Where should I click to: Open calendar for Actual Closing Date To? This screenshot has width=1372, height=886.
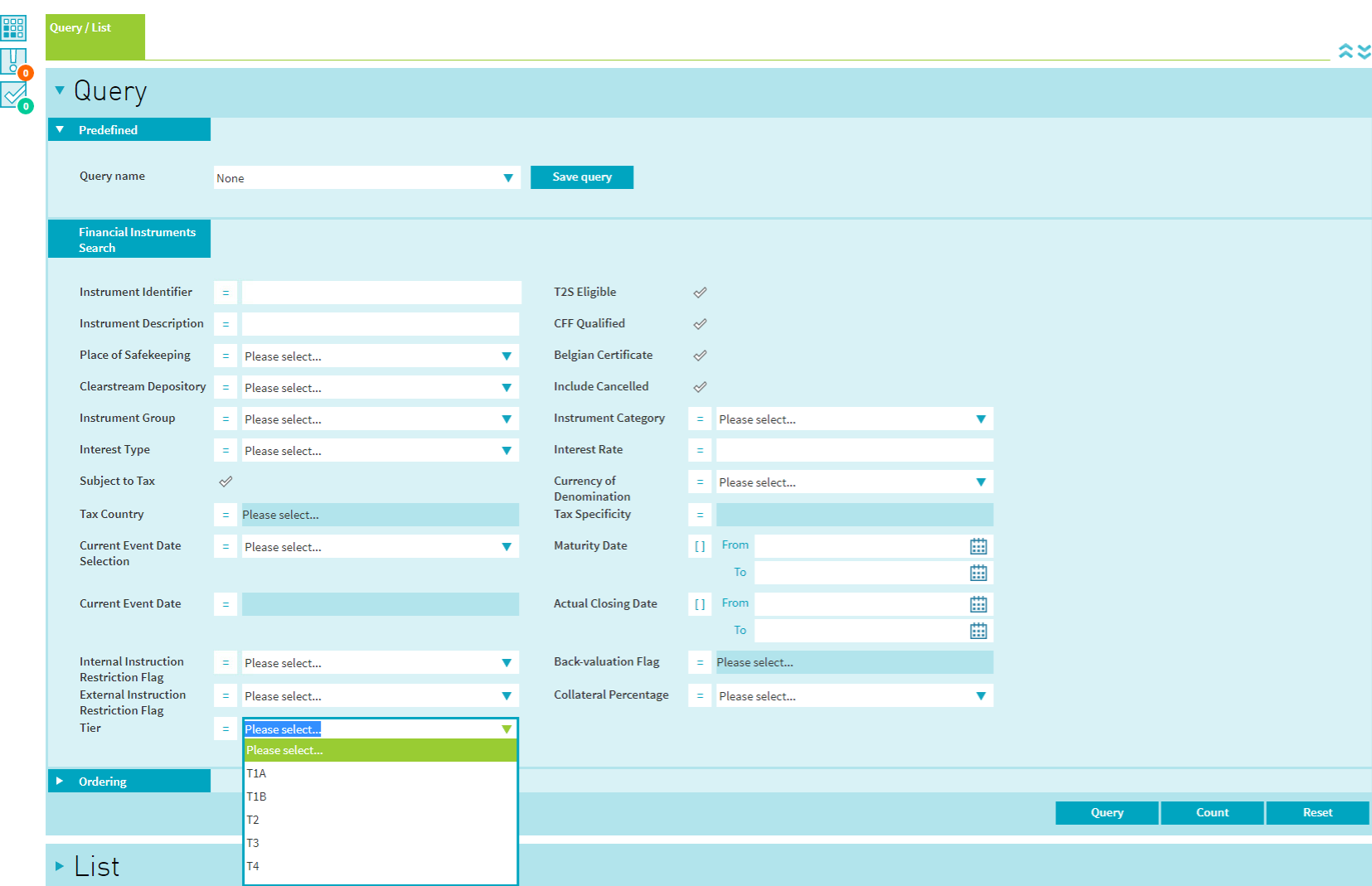click(978, 631)
